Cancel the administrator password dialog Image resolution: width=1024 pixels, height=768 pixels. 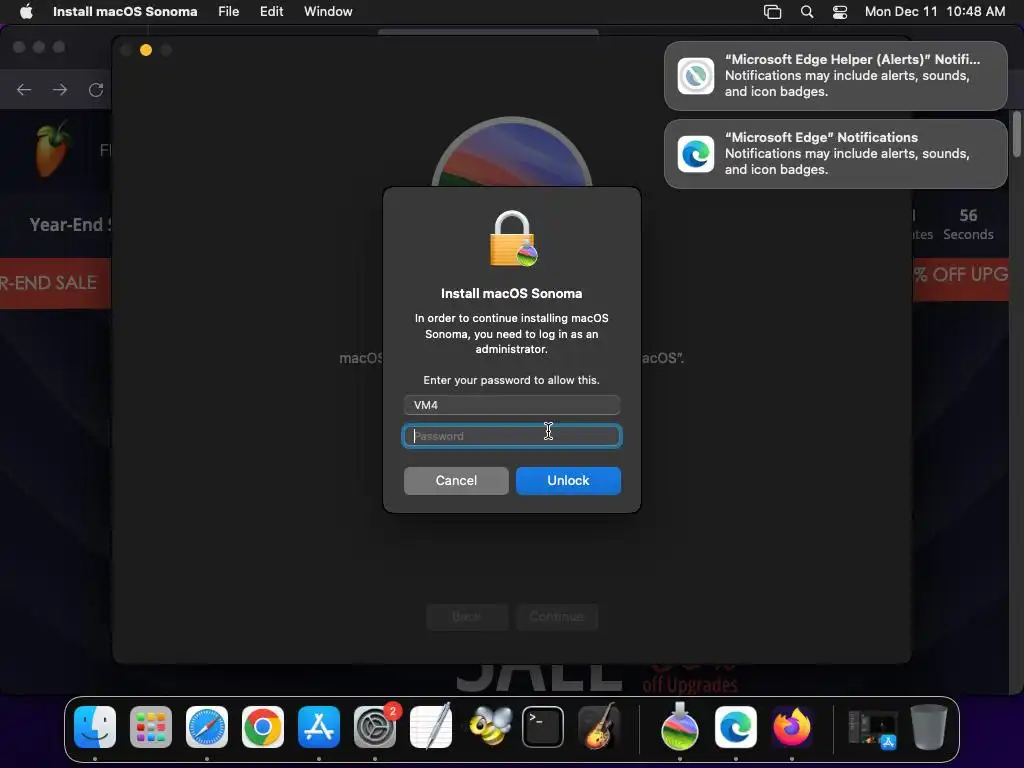(456, 481)
